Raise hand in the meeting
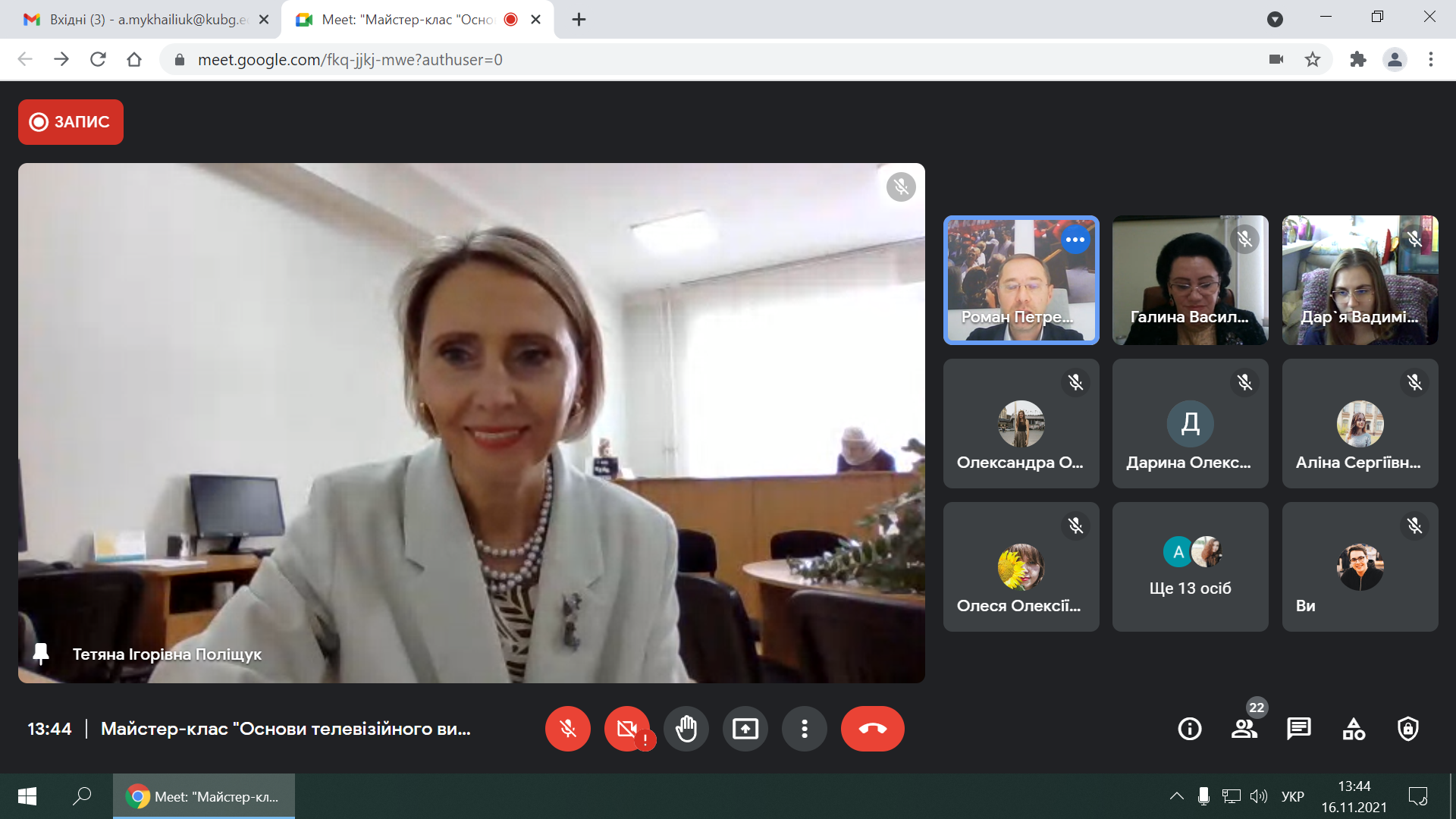This screenshot has height=819, width=1456. point(686,729)
